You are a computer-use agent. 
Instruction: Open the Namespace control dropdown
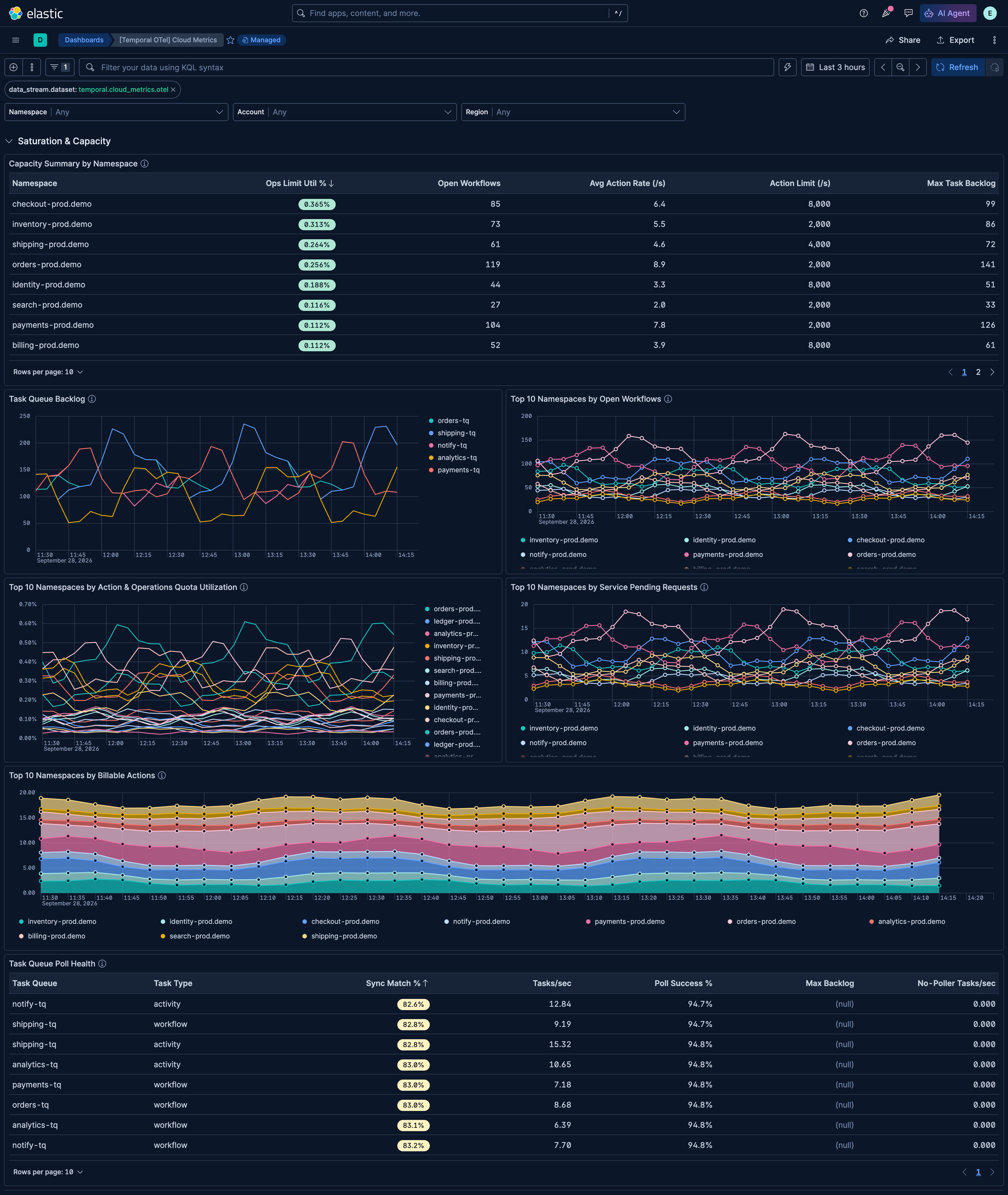116,112
